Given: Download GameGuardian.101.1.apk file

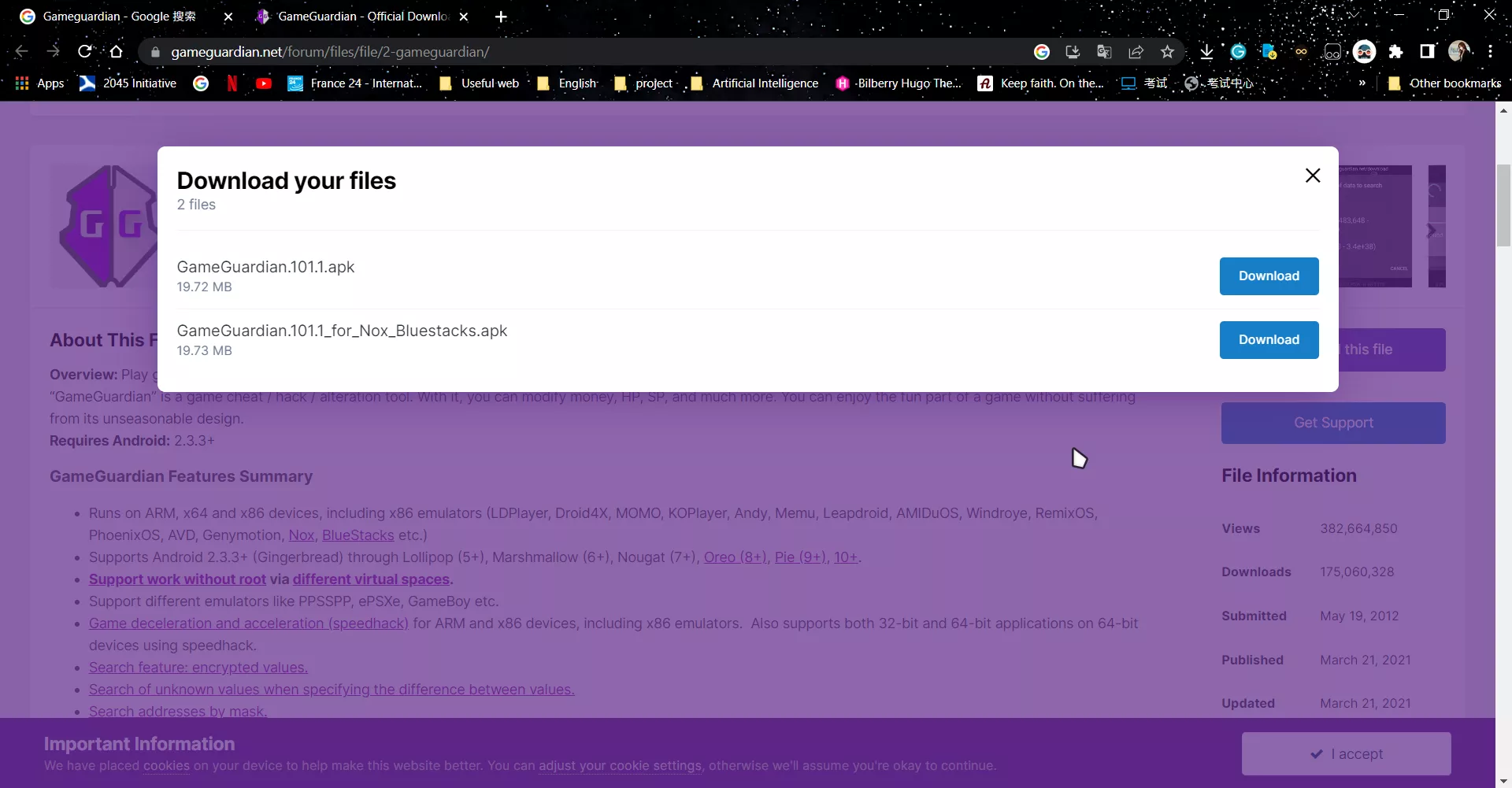Looking at the screenshot, I should coord(1269,276).
